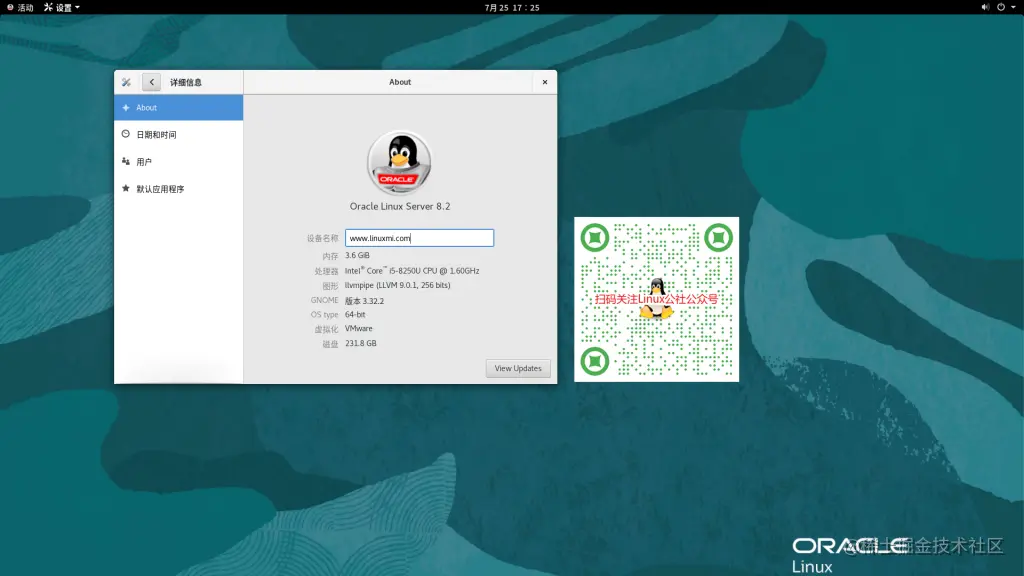Click the volume speaker icon in top bar
Screen dimensions: 1024x576
point(985,7)
